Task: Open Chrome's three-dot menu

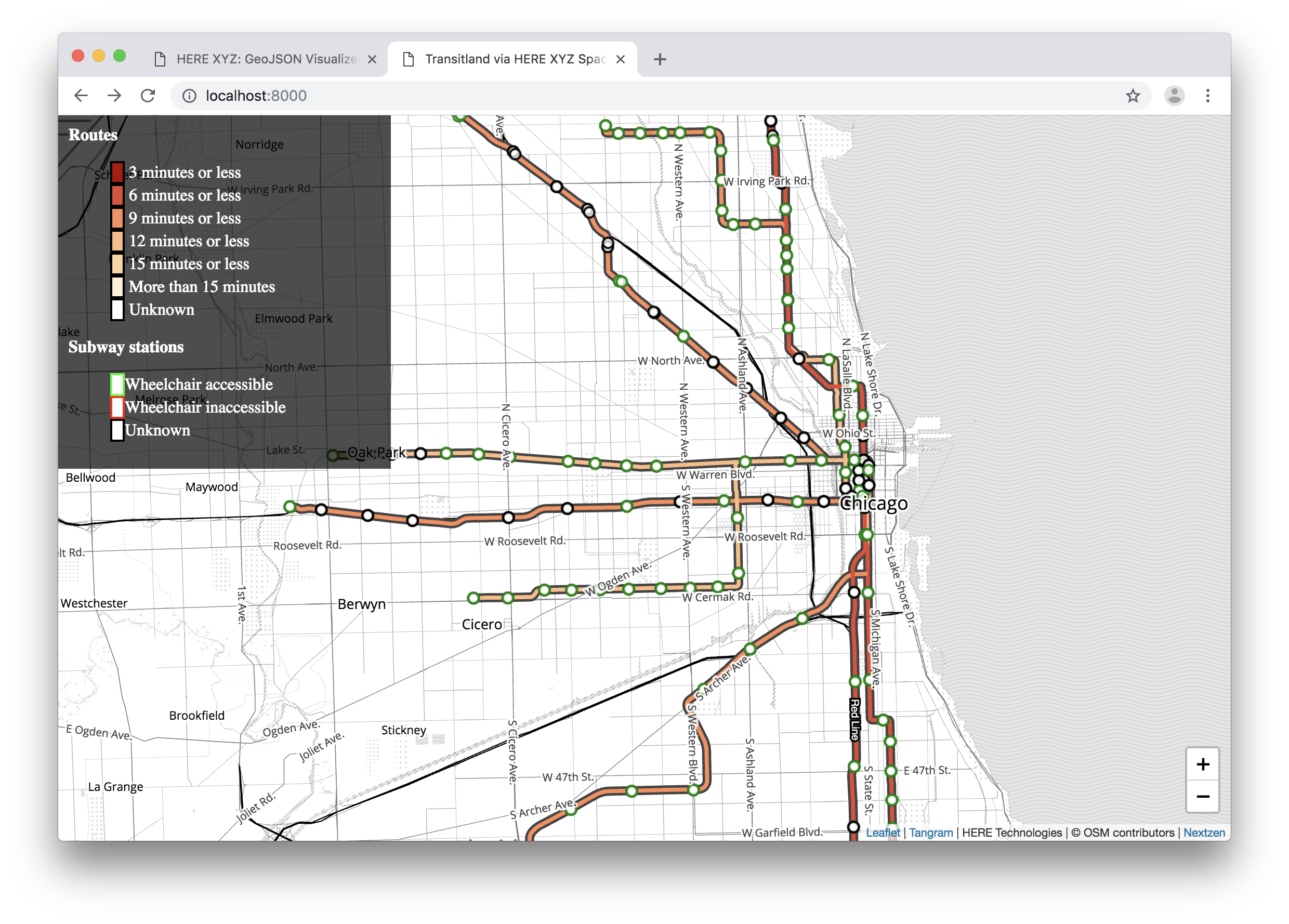Action: click(x=1208, y=96)
